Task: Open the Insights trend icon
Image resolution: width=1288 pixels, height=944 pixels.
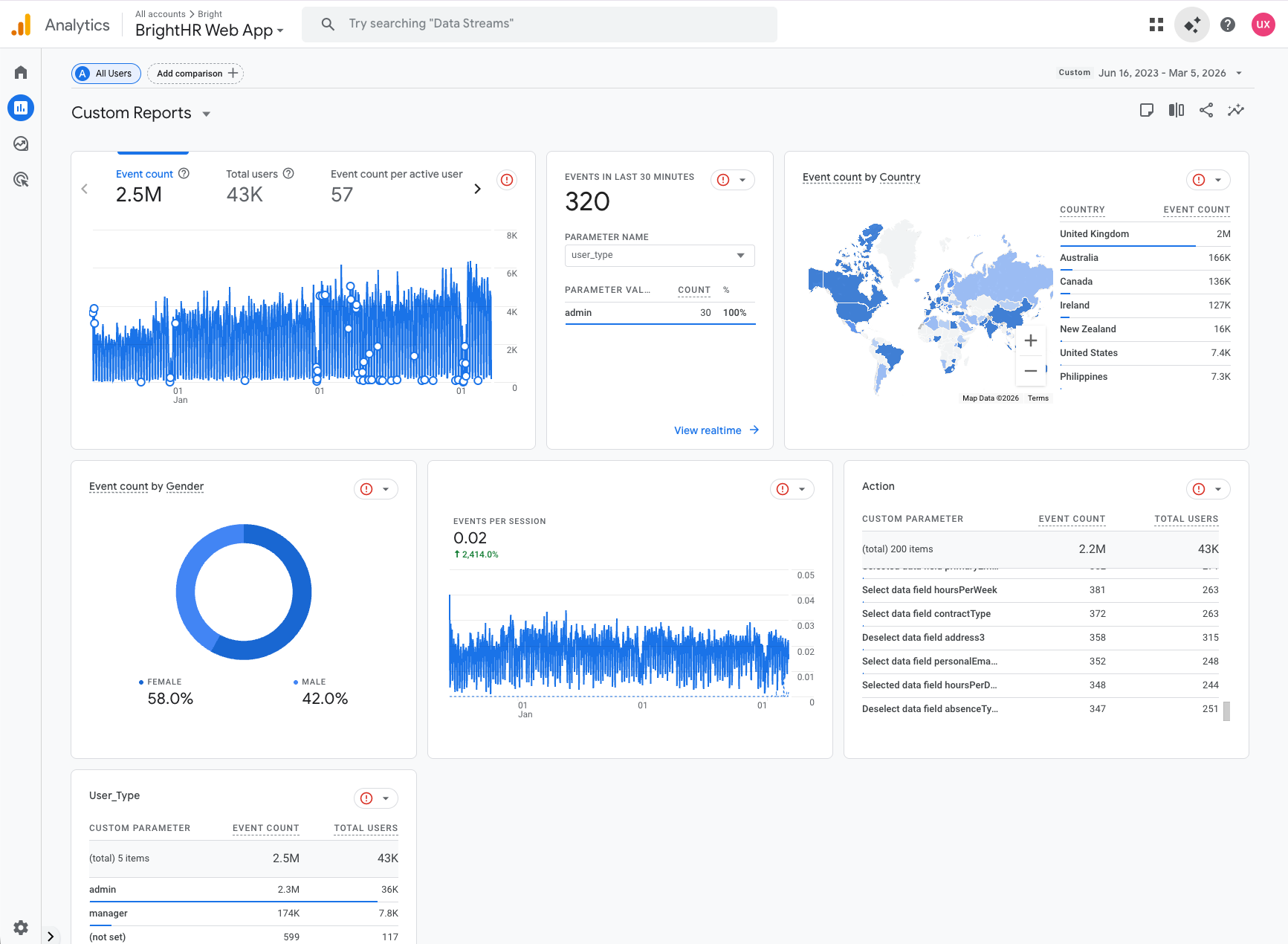Action: [1236, 110]
